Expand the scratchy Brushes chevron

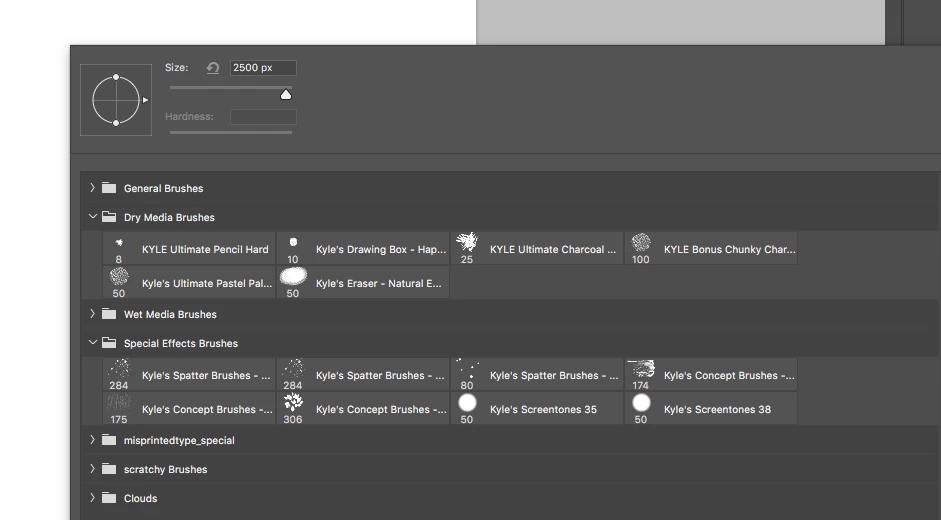92,469
